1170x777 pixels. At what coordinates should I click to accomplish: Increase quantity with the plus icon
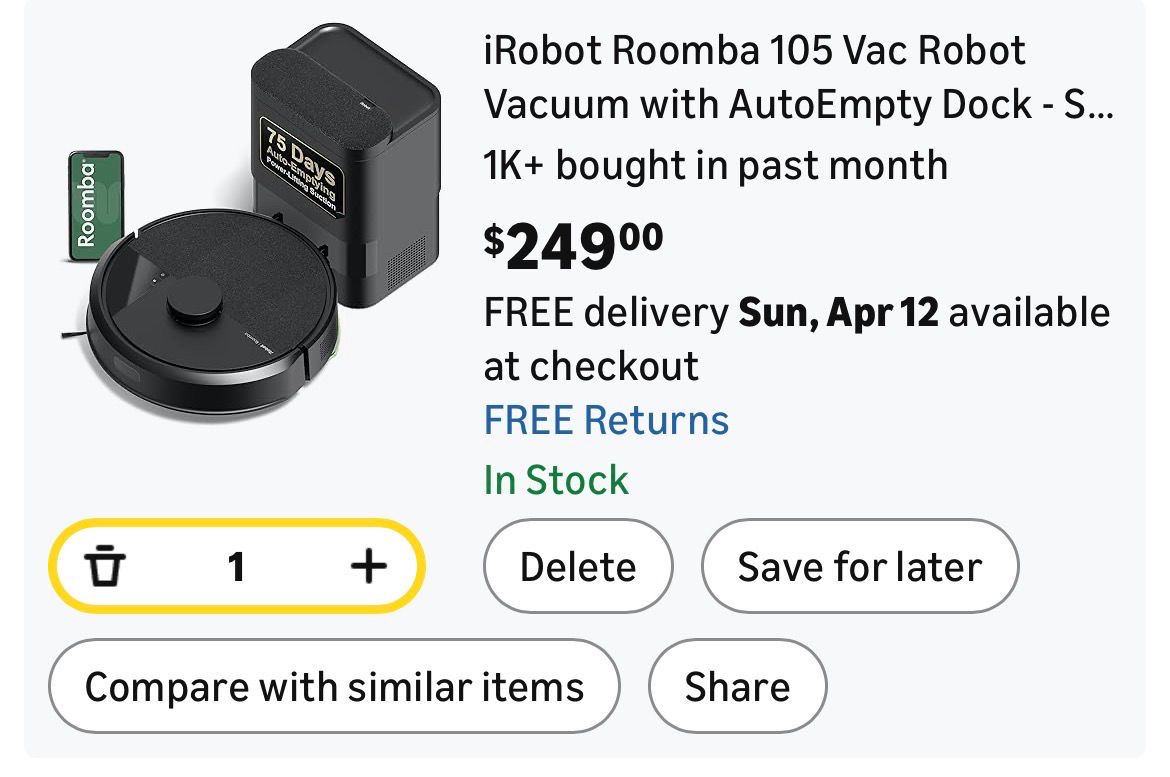368,568
